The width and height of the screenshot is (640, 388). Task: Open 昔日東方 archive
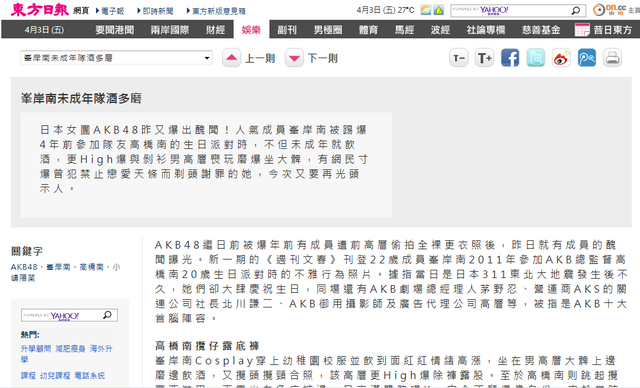tap(613, 30)
